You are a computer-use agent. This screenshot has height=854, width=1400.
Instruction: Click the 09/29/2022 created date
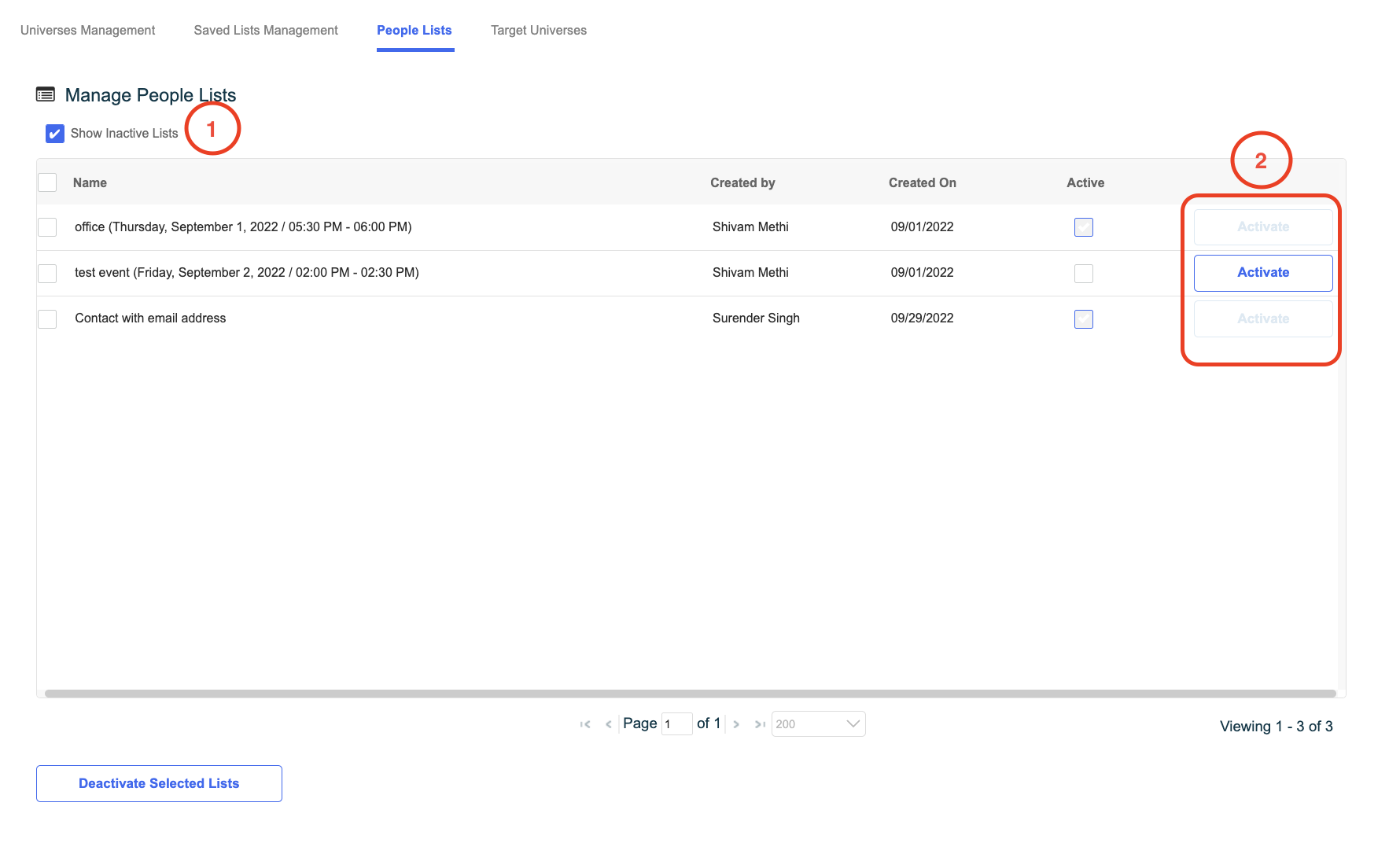point(922,318)
